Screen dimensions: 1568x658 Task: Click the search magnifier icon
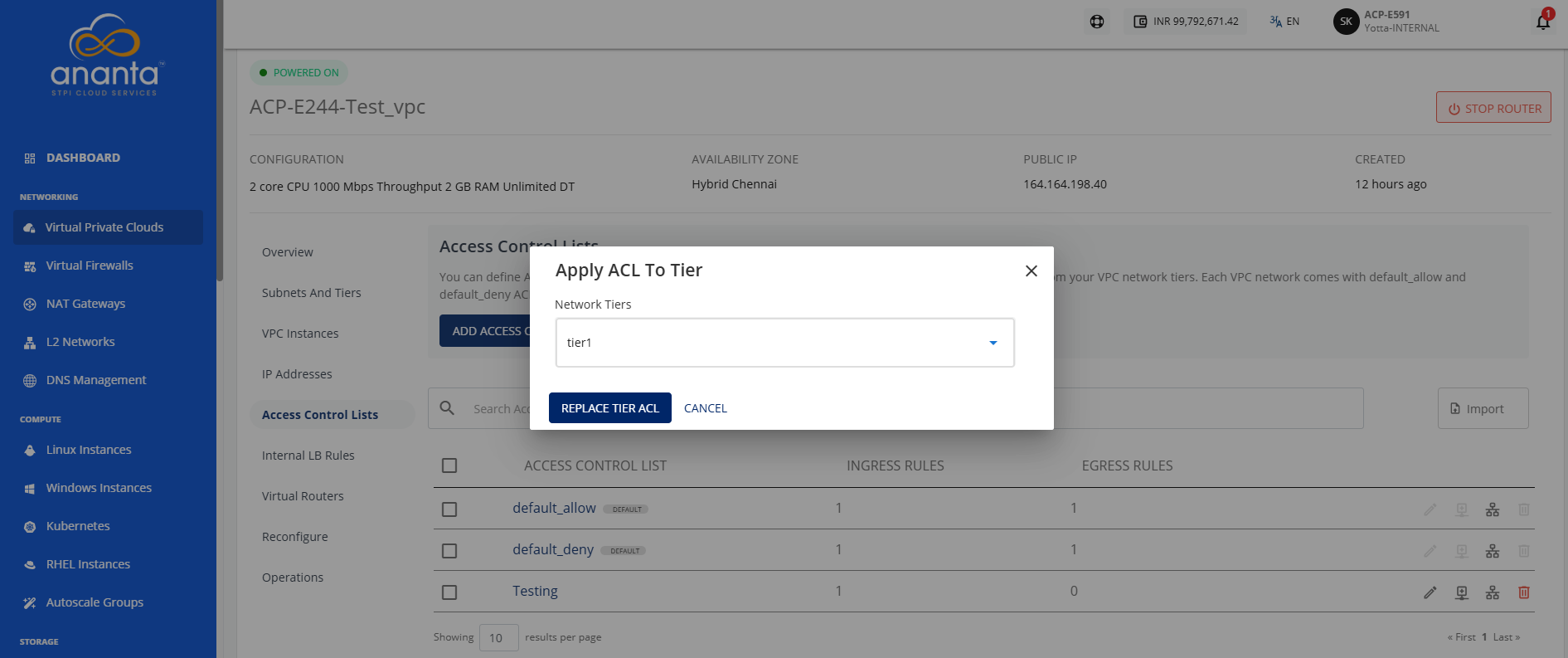click(x=447, y=408)
